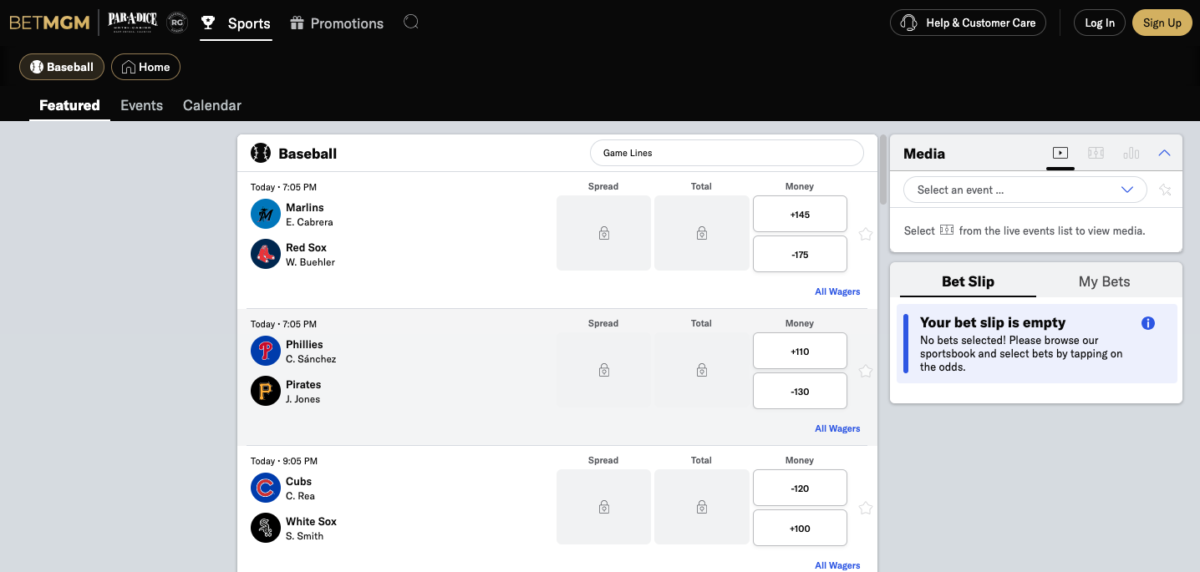The width and height of the screenshot is (1200, 572).
Task: Click the locked Marlins spread cell
Action: coord(604,233)
